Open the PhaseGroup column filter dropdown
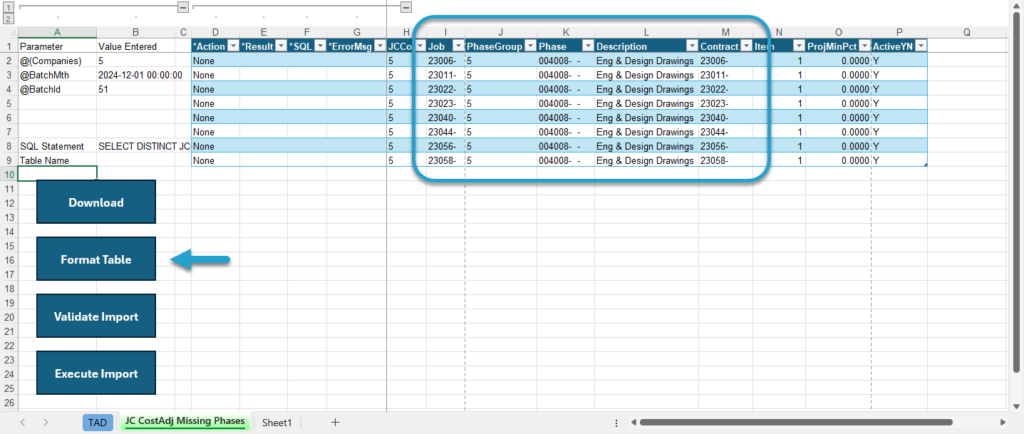 (530, 46)
